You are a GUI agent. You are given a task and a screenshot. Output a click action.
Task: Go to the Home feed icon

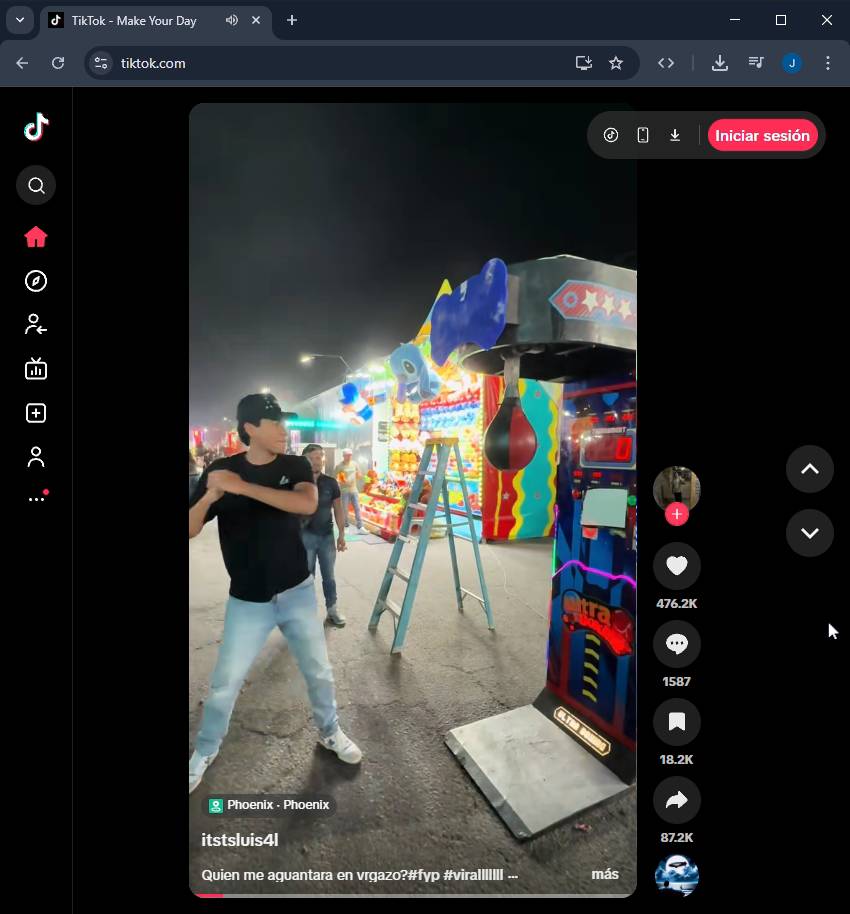tap(36, 237)
